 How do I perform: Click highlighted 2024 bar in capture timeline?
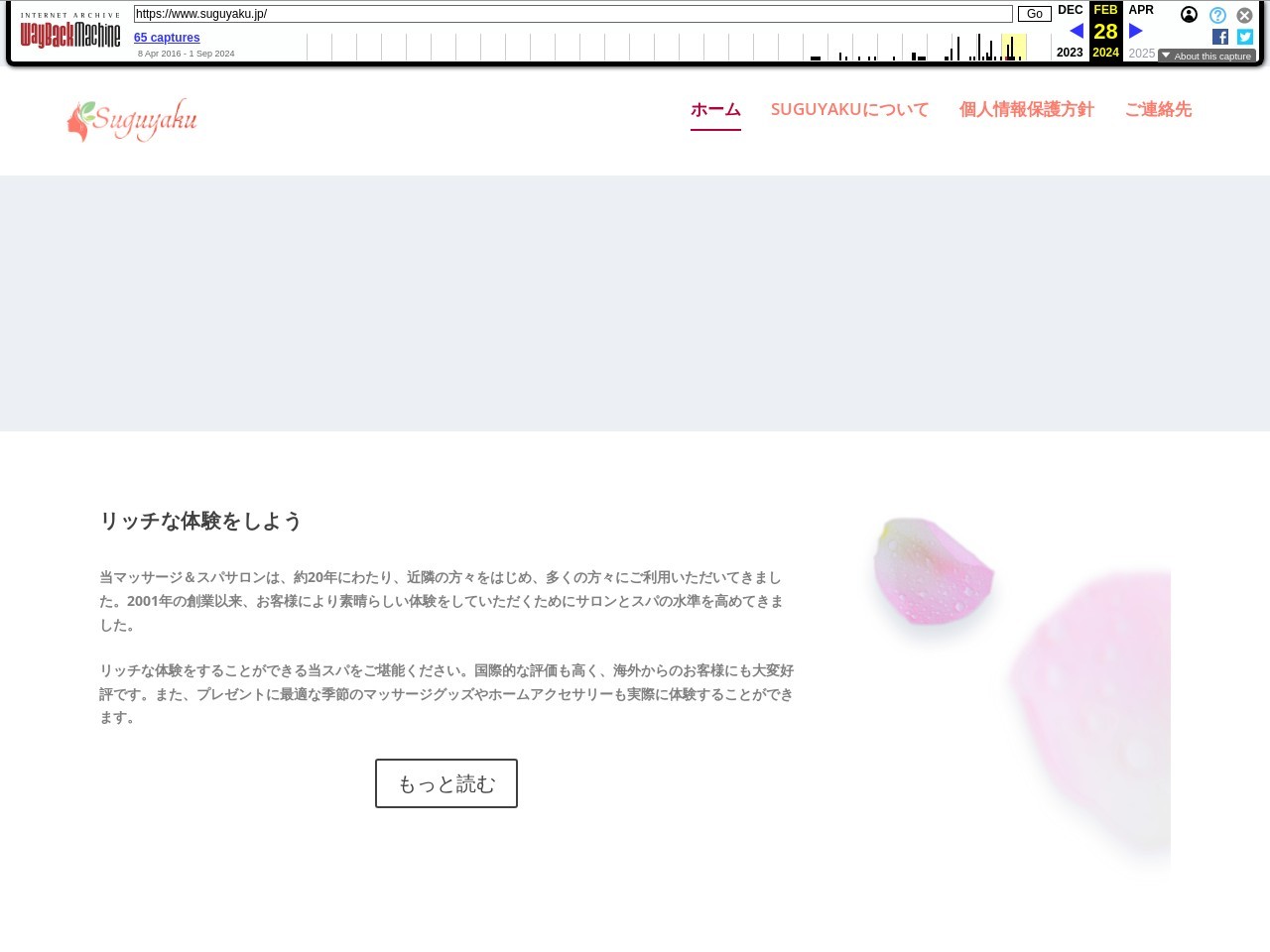click(1014, 47)
